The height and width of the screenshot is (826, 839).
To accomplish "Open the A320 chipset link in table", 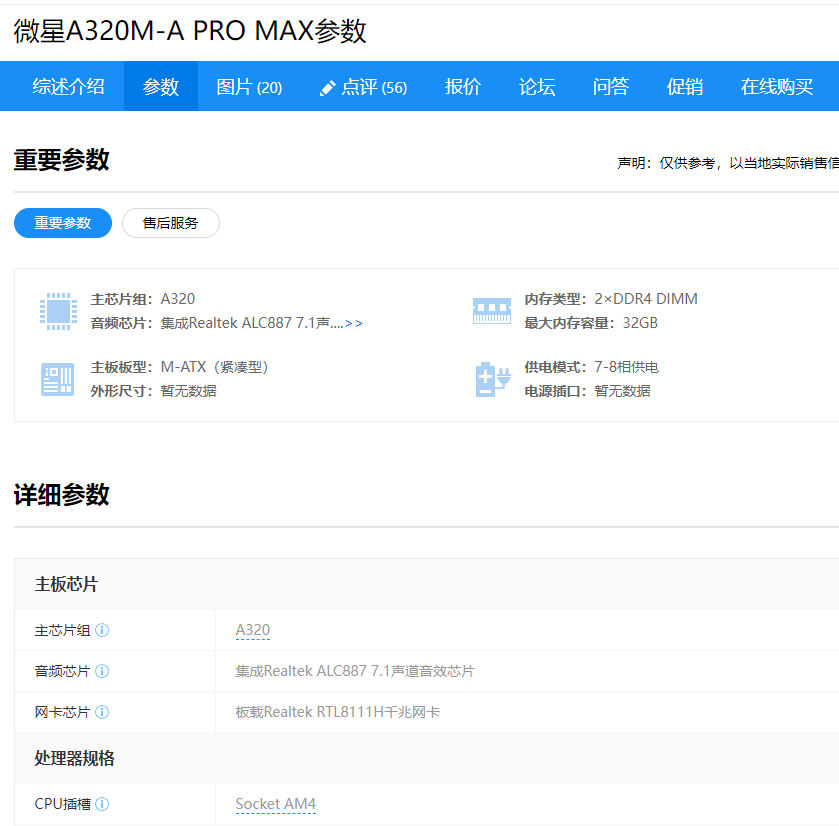I will pyautogui.click(x=253, y=630).
